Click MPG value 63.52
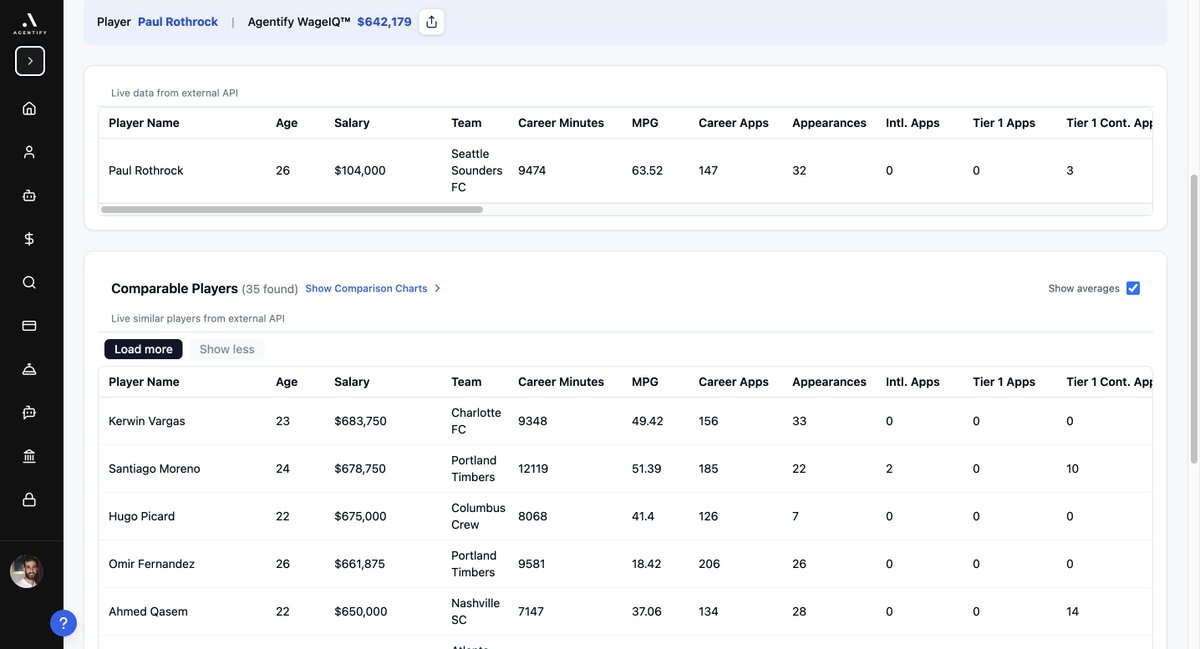 tap(647, 171)
